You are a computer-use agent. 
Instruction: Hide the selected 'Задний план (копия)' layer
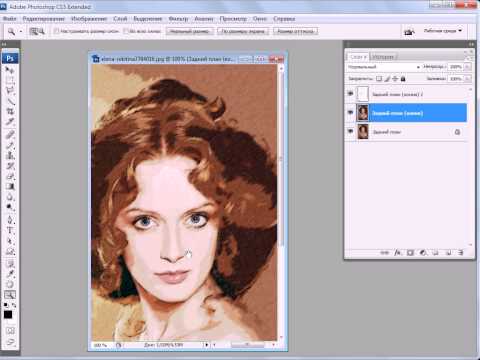(x=350, y=113)
